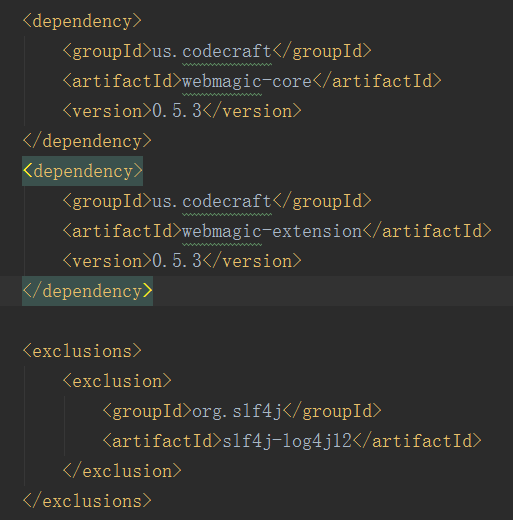
Task: Click the org.slf4j groupId value
Action: coord(237,411)
